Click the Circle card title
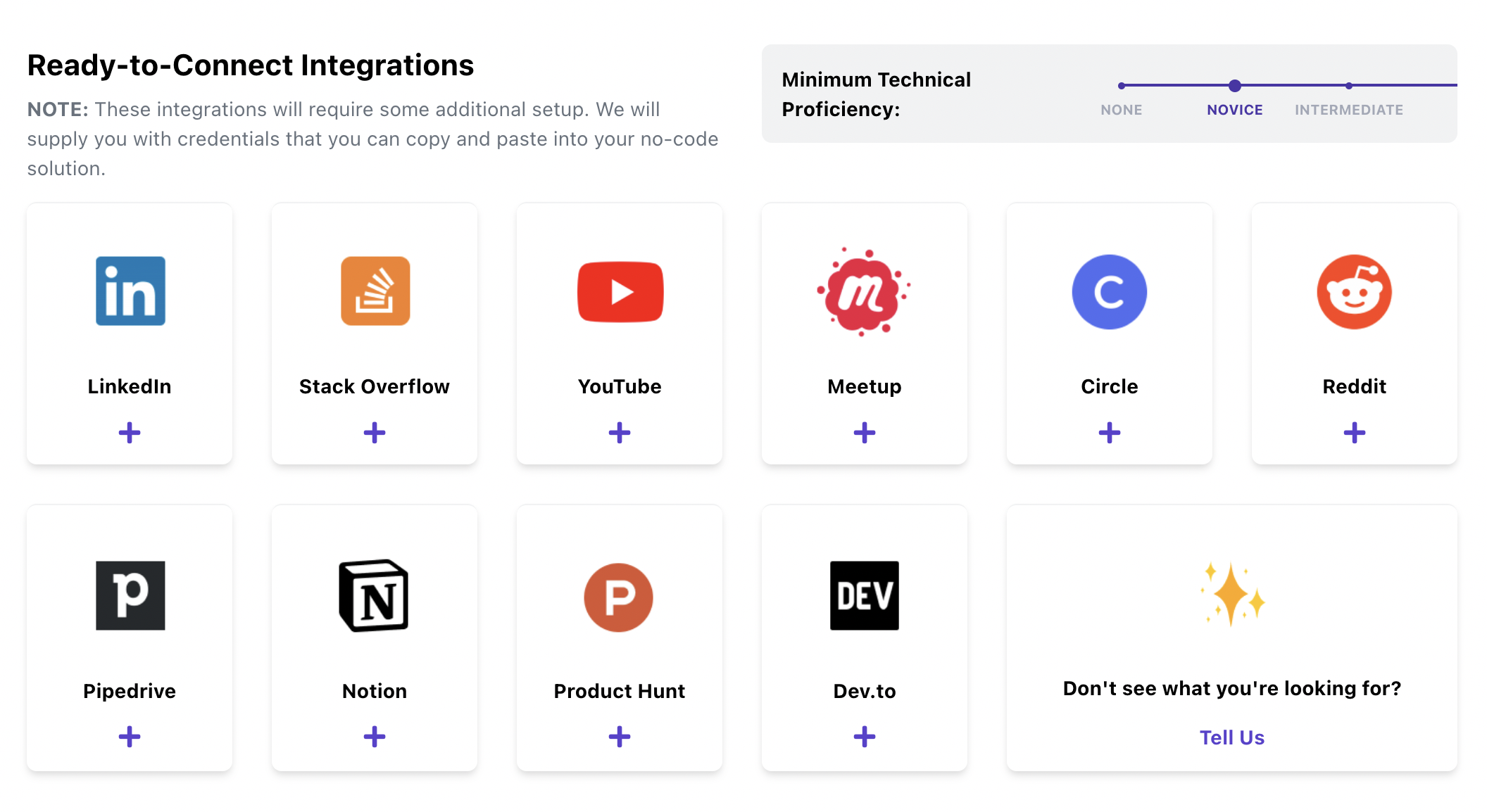1487x812 pixels. coord(1110,386)
